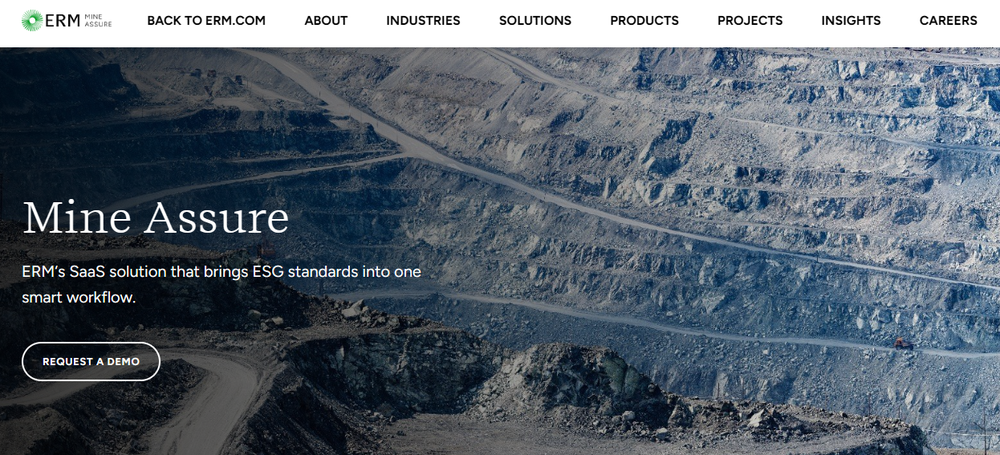Click the orange excavator in mine photo

(903, 343)
